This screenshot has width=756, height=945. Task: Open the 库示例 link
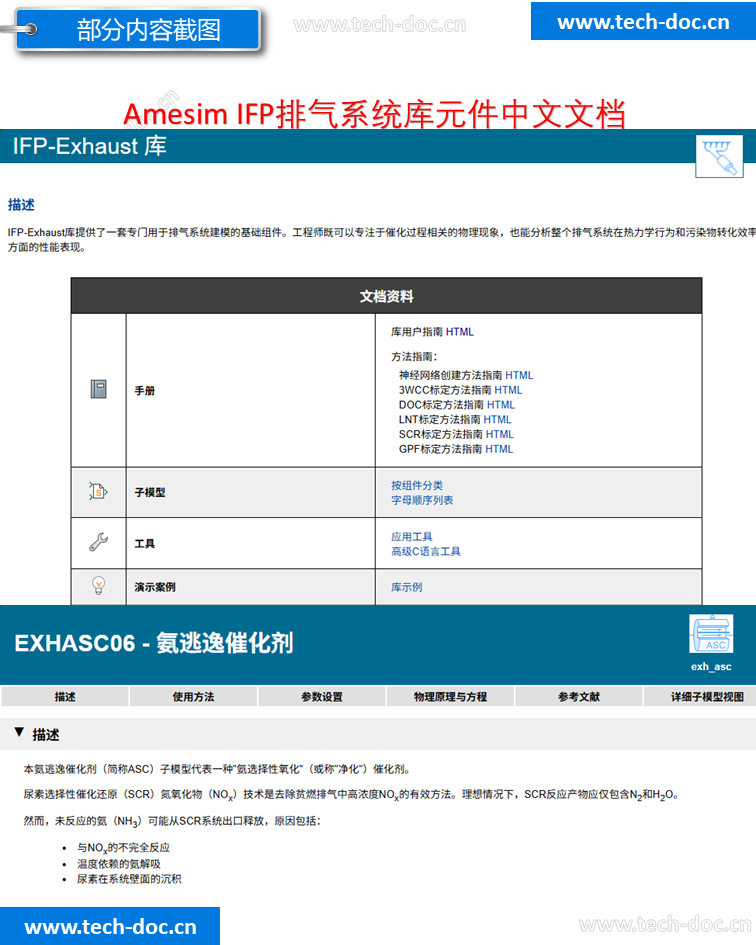(406, 587)
